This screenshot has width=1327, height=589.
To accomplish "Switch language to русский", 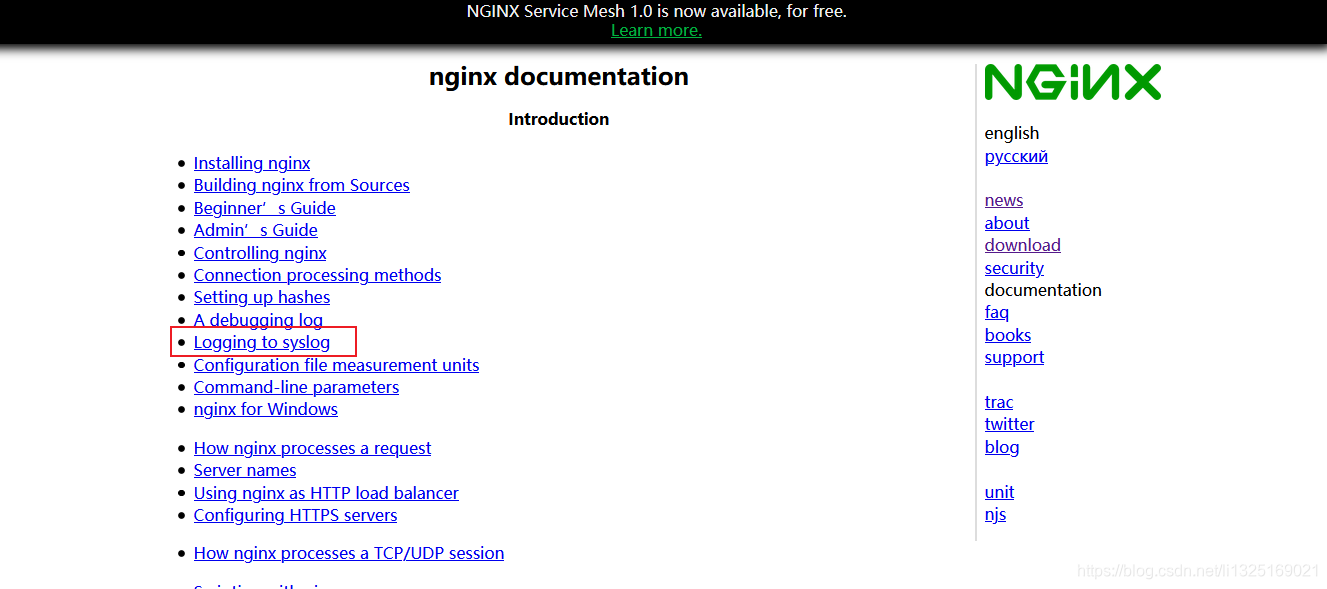I will (x=1016, y=156).
